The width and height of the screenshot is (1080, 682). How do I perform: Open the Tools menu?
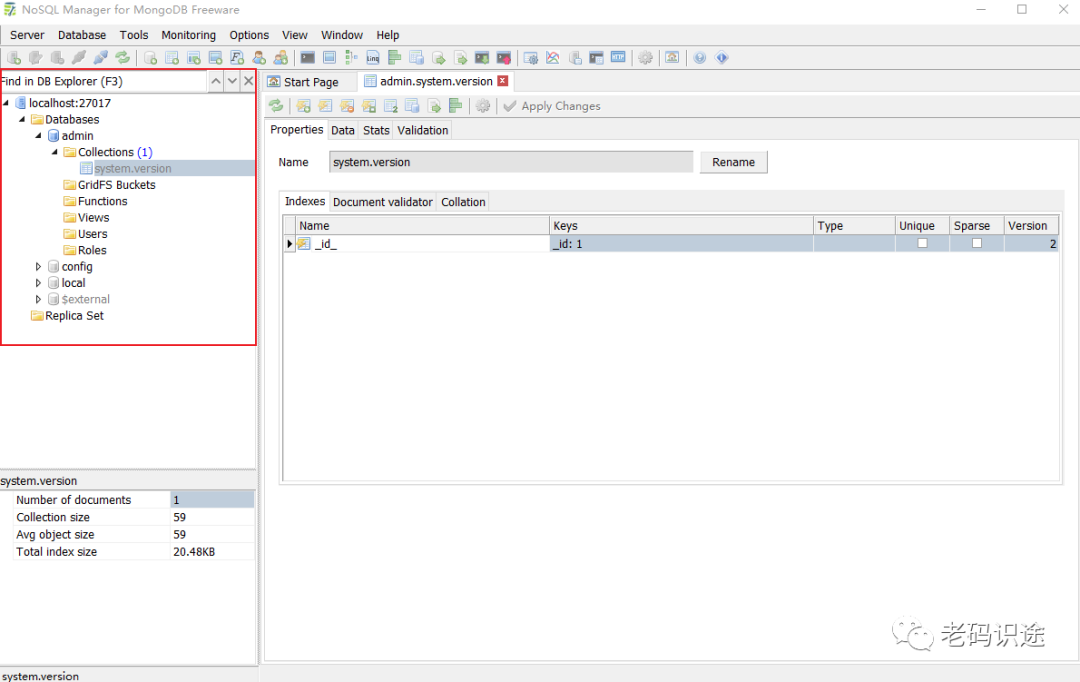coord(134,35)
